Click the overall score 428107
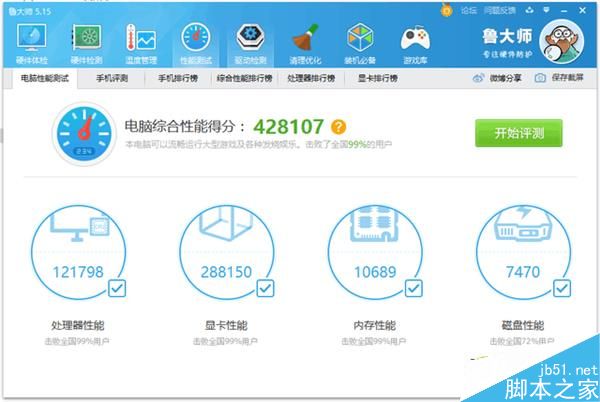Viewport: 600px width, 402px height. pos(289,127)
